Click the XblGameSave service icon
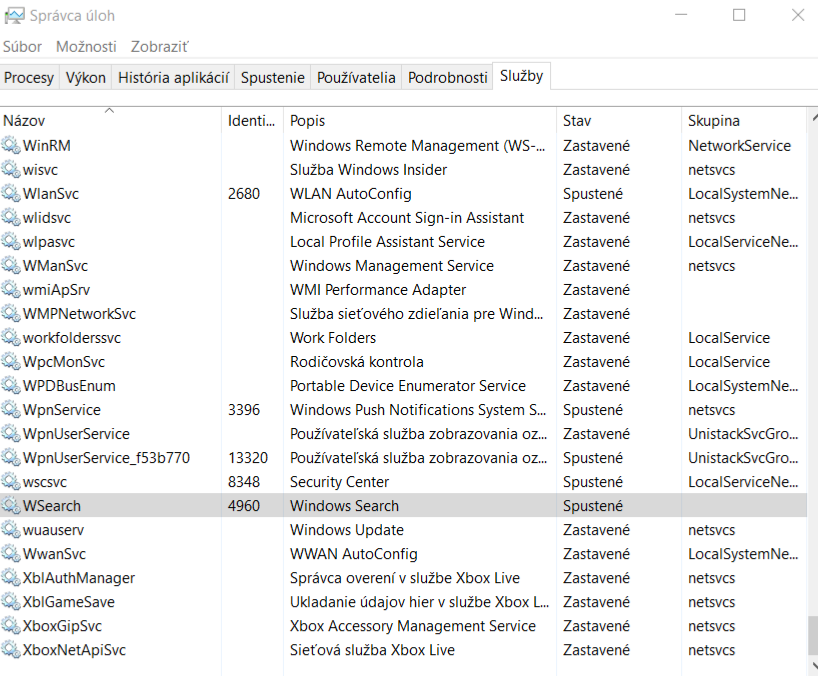The height and width of the screenshot is (676, 818). click(x=10, y=601)
